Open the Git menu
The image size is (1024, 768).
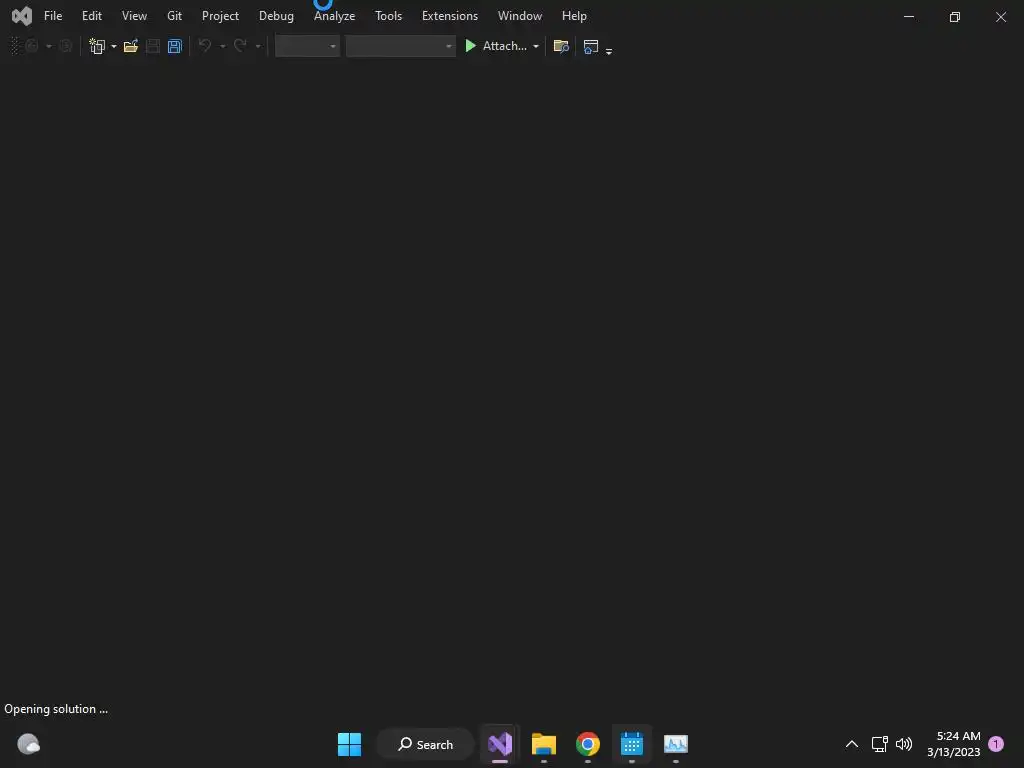coord(174,16)
